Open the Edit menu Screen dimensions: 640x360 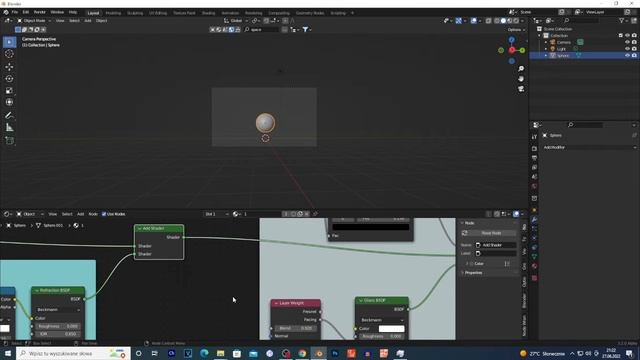coord(26,12)
